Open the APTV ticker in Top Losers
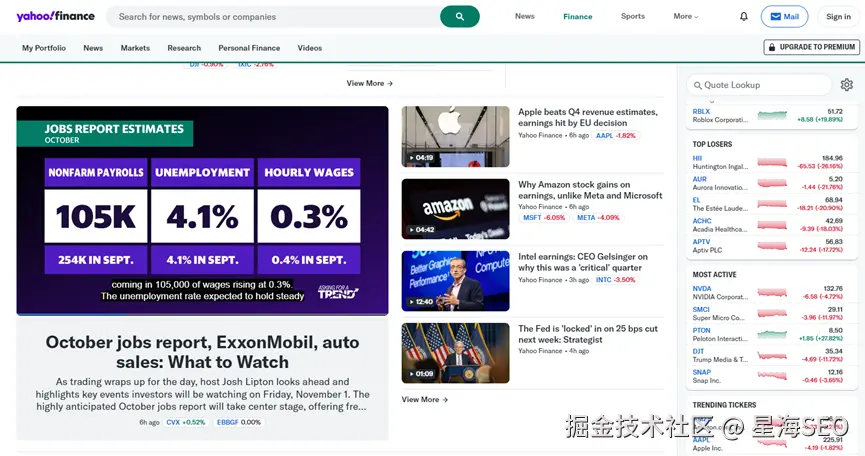The width and height of the screenshot is (865, 456). [702, 242]
